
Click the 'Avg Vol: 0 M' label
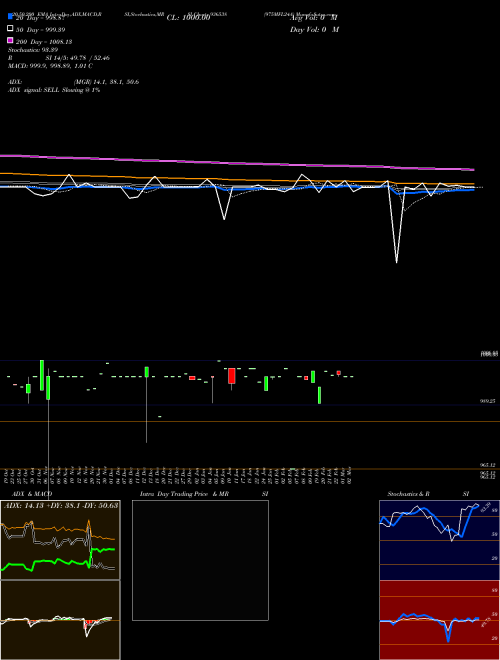point(314,18)
